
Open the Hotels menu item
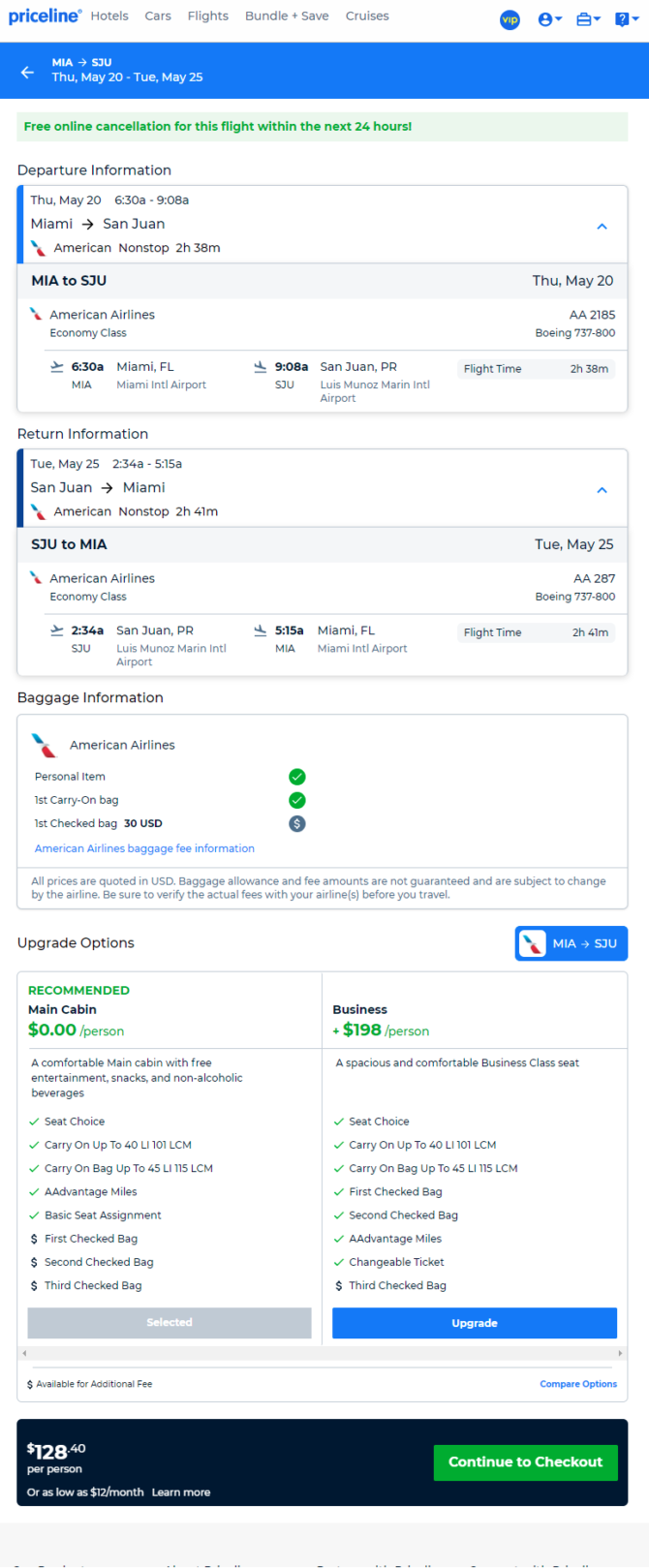pos(109,15)
